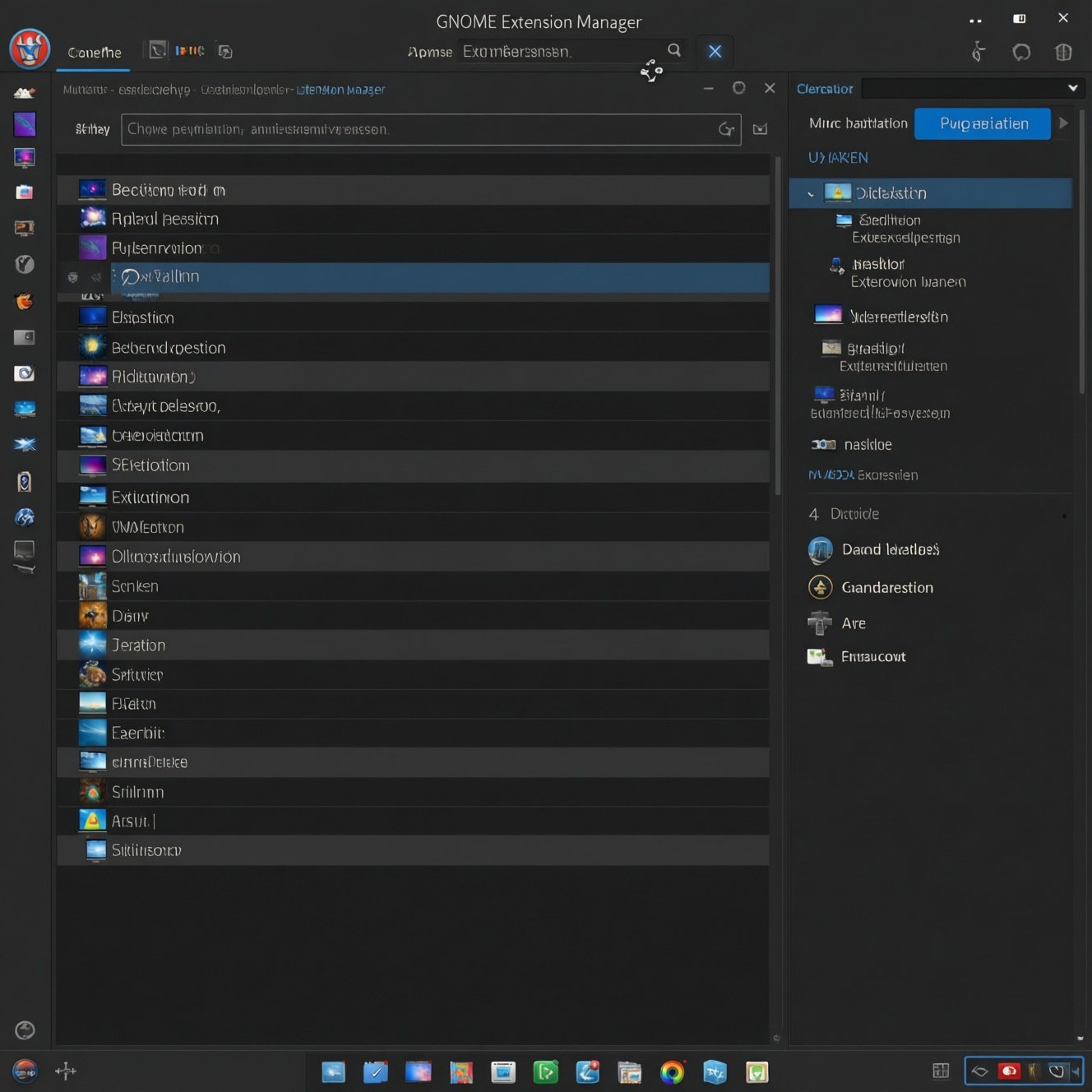The height and width of the screenshot is (1092, 1092).
Task: Select the Scnken list row
Action: [x=413, y=585]
